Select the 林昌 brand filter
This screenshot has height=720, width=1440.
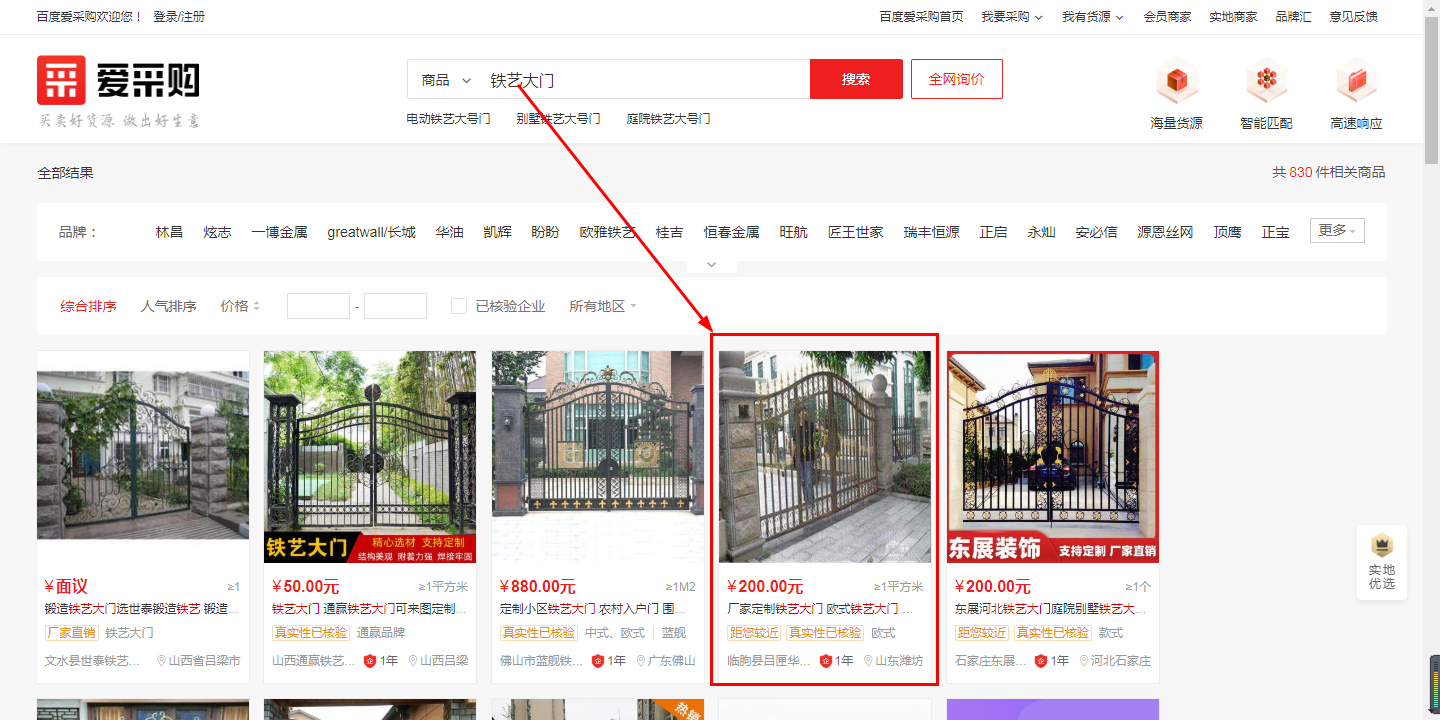point(169,232)
